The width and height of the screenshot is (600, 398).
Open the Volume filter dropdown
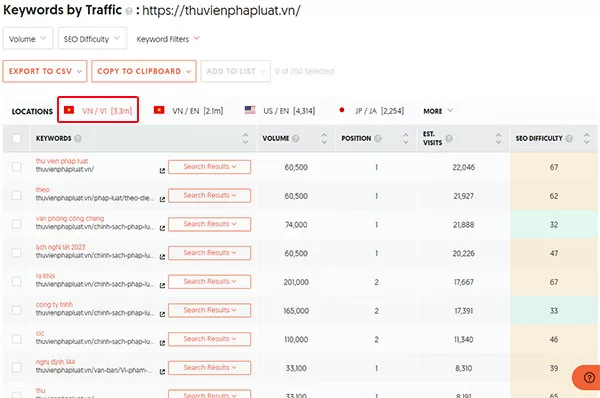click(x=28, y=39)
